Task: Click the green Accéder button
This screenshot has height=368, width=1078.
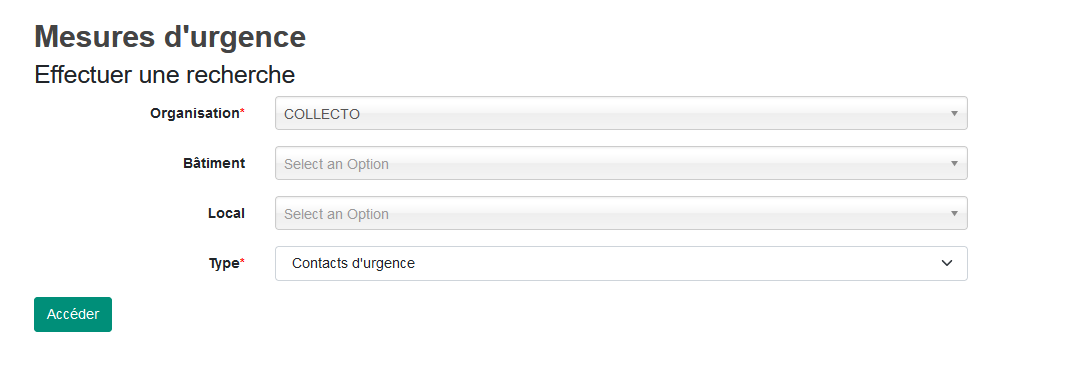Action: coord(73,314)
